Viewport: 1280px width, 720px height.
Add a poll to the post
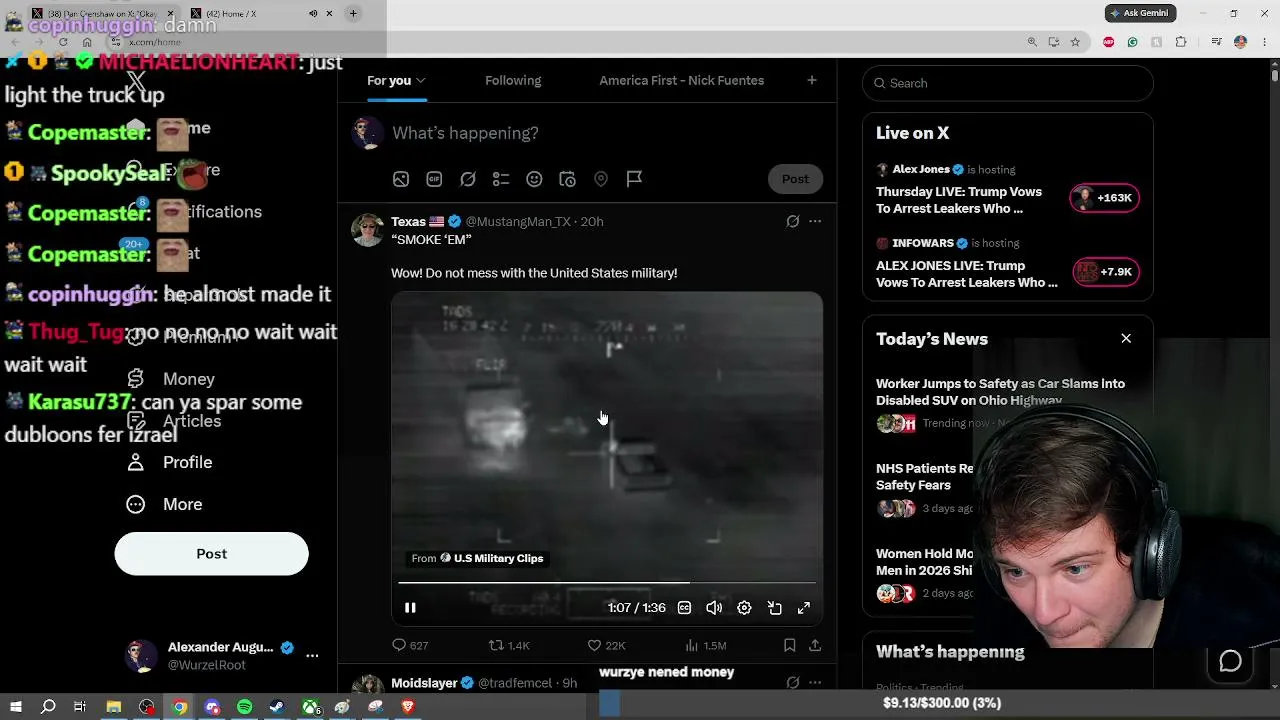501,179
